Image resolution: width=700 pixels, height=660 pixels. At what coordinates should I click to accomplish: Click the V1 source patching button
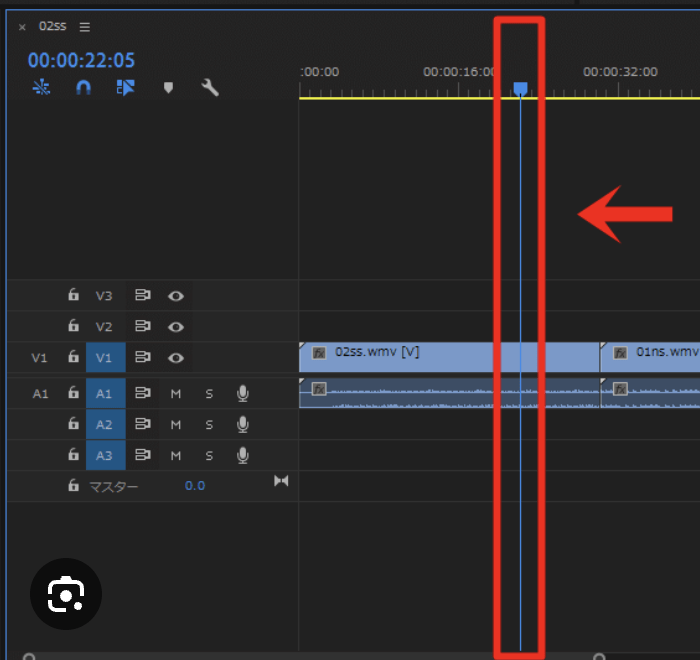(x=40, y=357)
